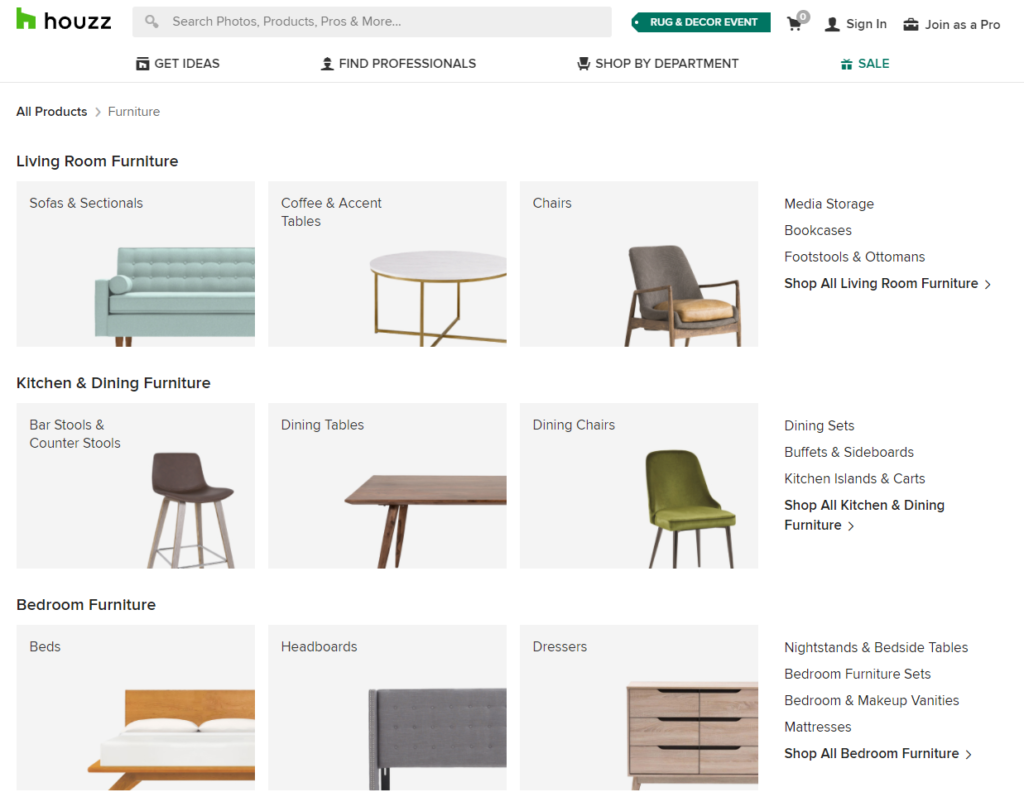Image resolution: width=1024 pixels, height=797 pixels.
Task: Click the Houzz logo
Action: pyautogui.click(x=64, y=21)
